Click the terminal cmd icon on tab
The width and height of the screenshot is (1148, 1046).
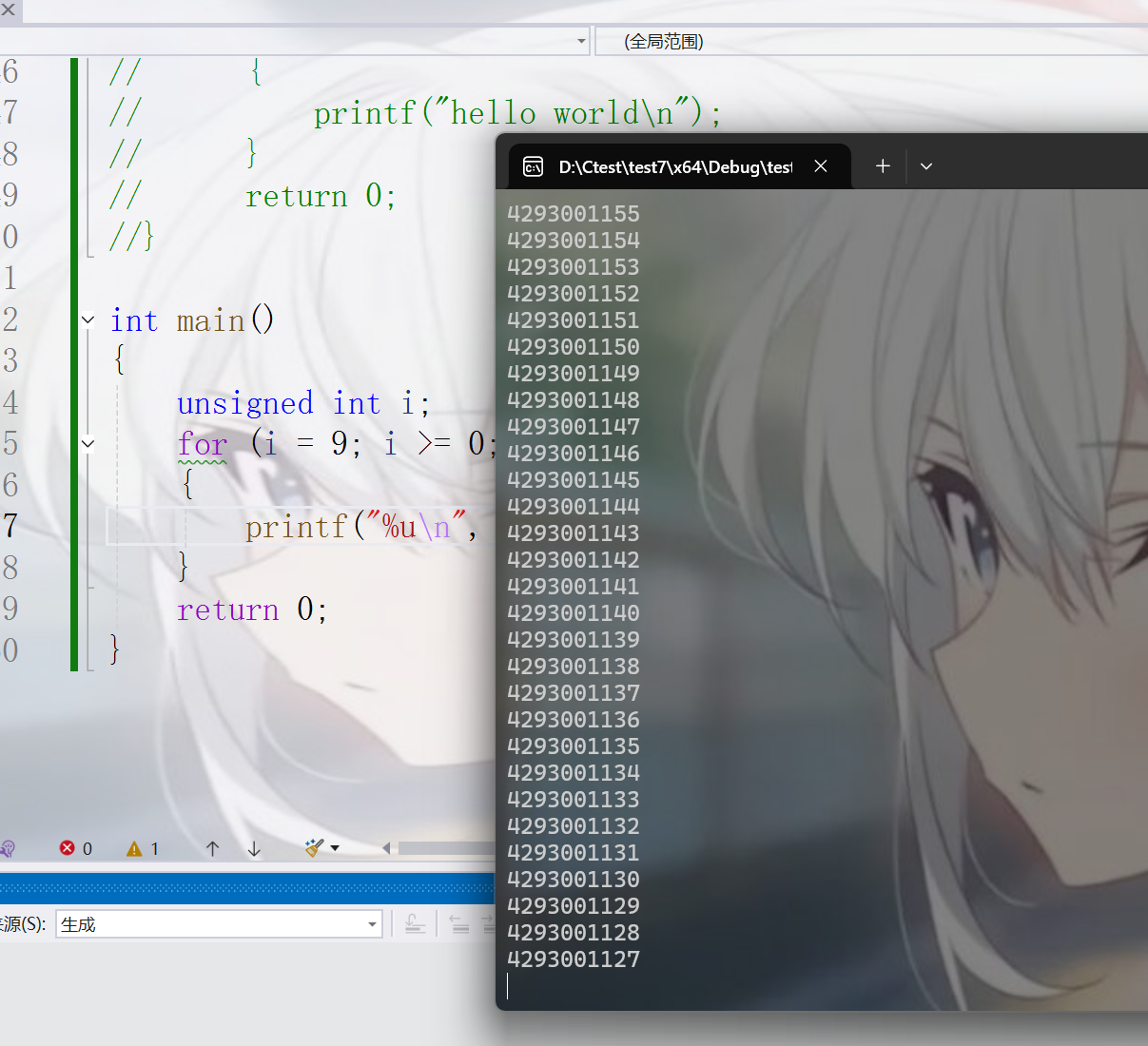pyautogui.click(x=533, y=167)
